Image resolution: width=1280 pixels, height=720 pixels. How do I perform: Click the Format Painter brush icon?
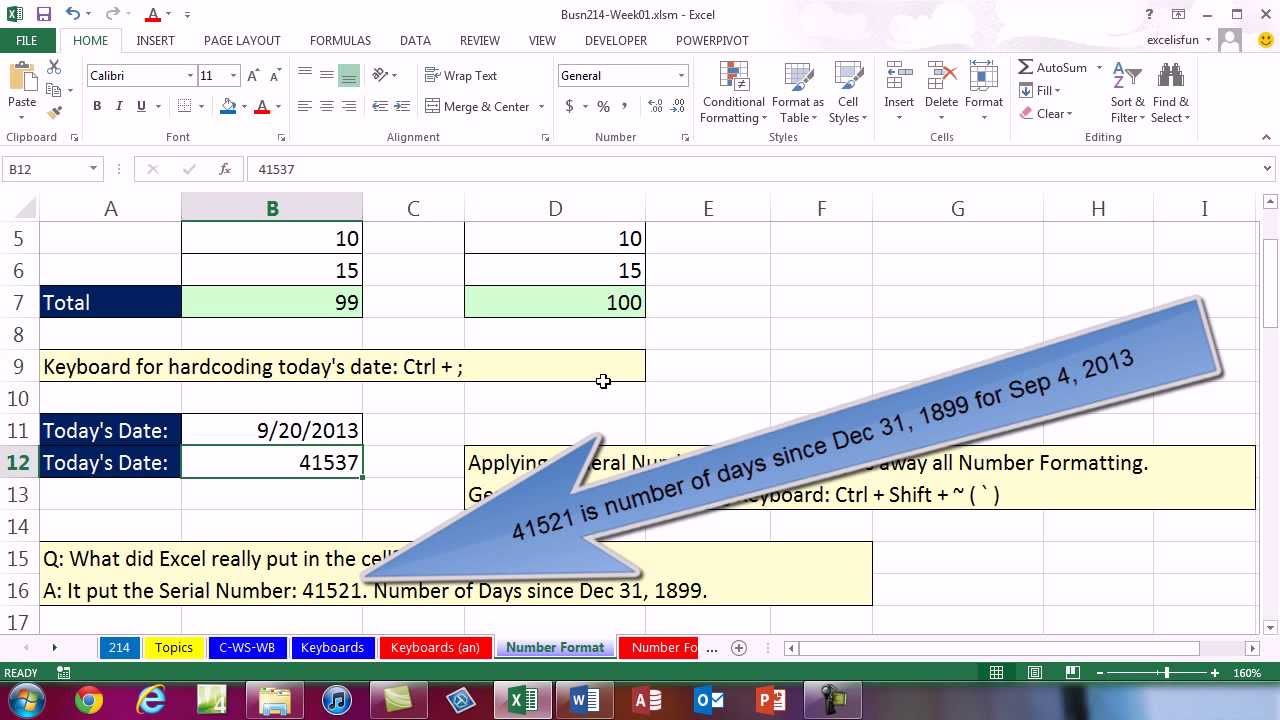coord(54,113)
